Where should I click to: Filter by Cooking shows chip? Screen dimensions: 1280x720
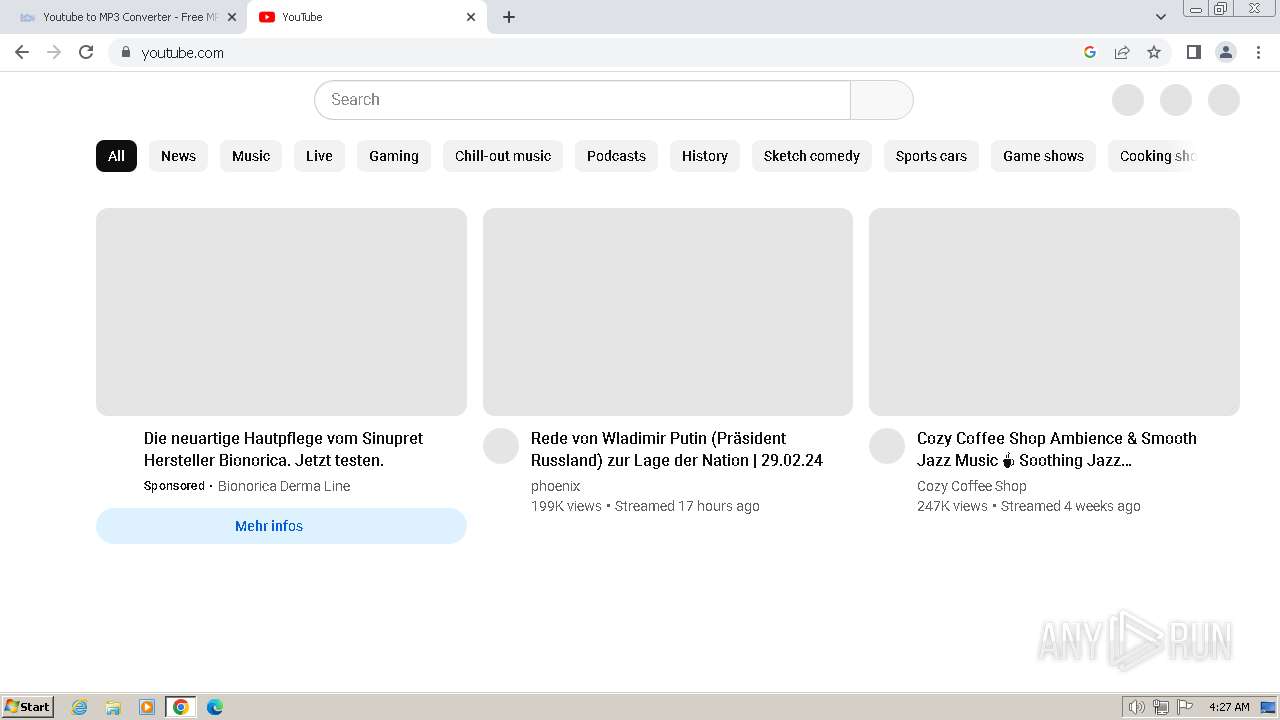coord(1154,156)
